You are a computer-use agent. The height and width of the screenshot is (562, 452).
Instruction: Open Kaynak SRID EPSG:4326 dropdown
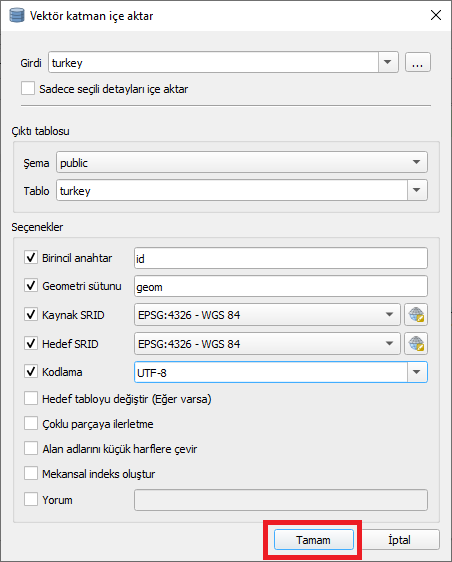(267, 315)
